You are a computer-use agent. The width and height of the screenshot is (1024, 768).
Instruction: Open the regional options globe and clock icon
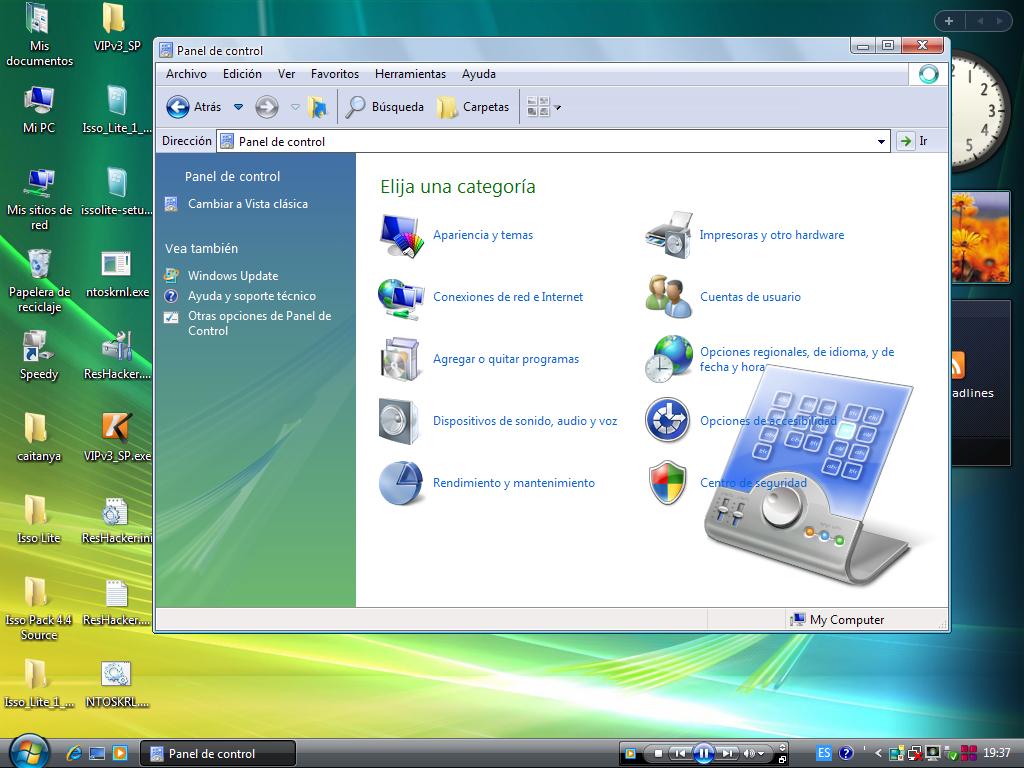pos(668,359)
